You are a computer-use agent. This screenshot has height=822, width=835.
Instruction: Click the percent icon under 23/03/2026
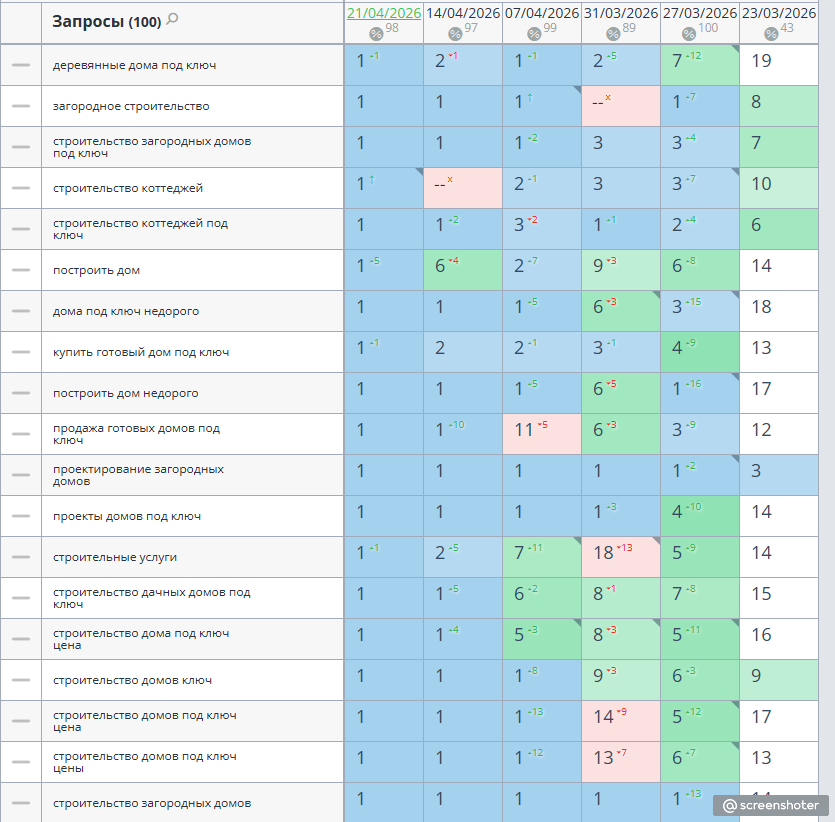(771, 34)
